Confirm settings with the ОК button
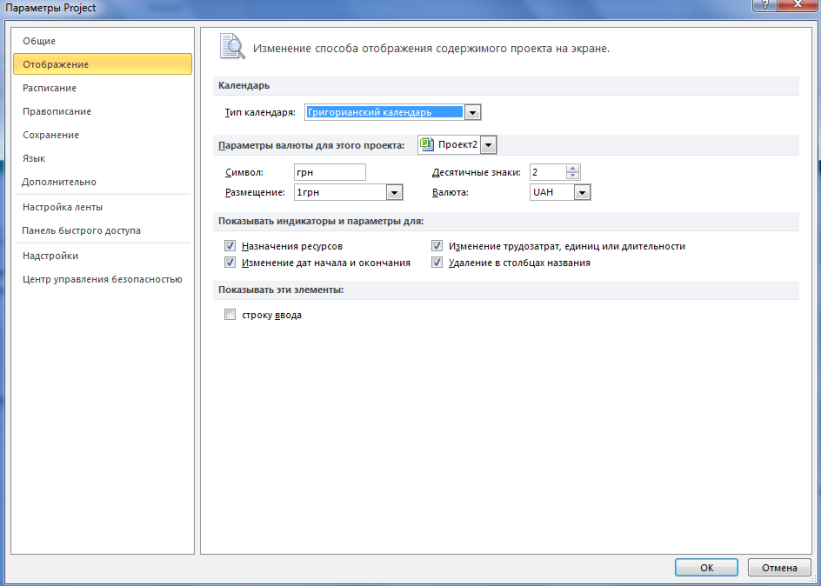This screenshot has height=586, width=821. (706, 567)
